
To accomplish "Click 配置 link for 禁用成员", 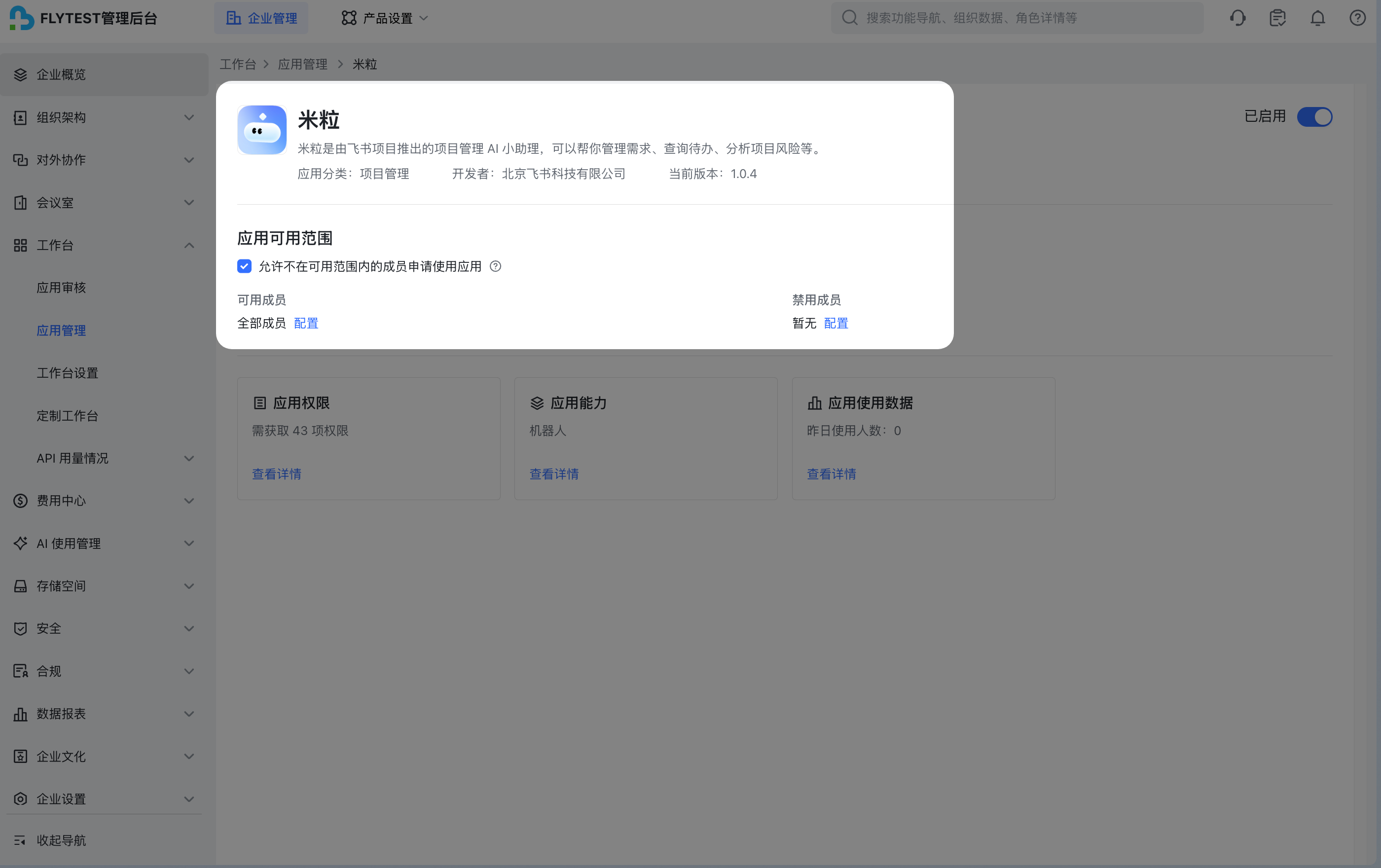I will coord(836,324).
